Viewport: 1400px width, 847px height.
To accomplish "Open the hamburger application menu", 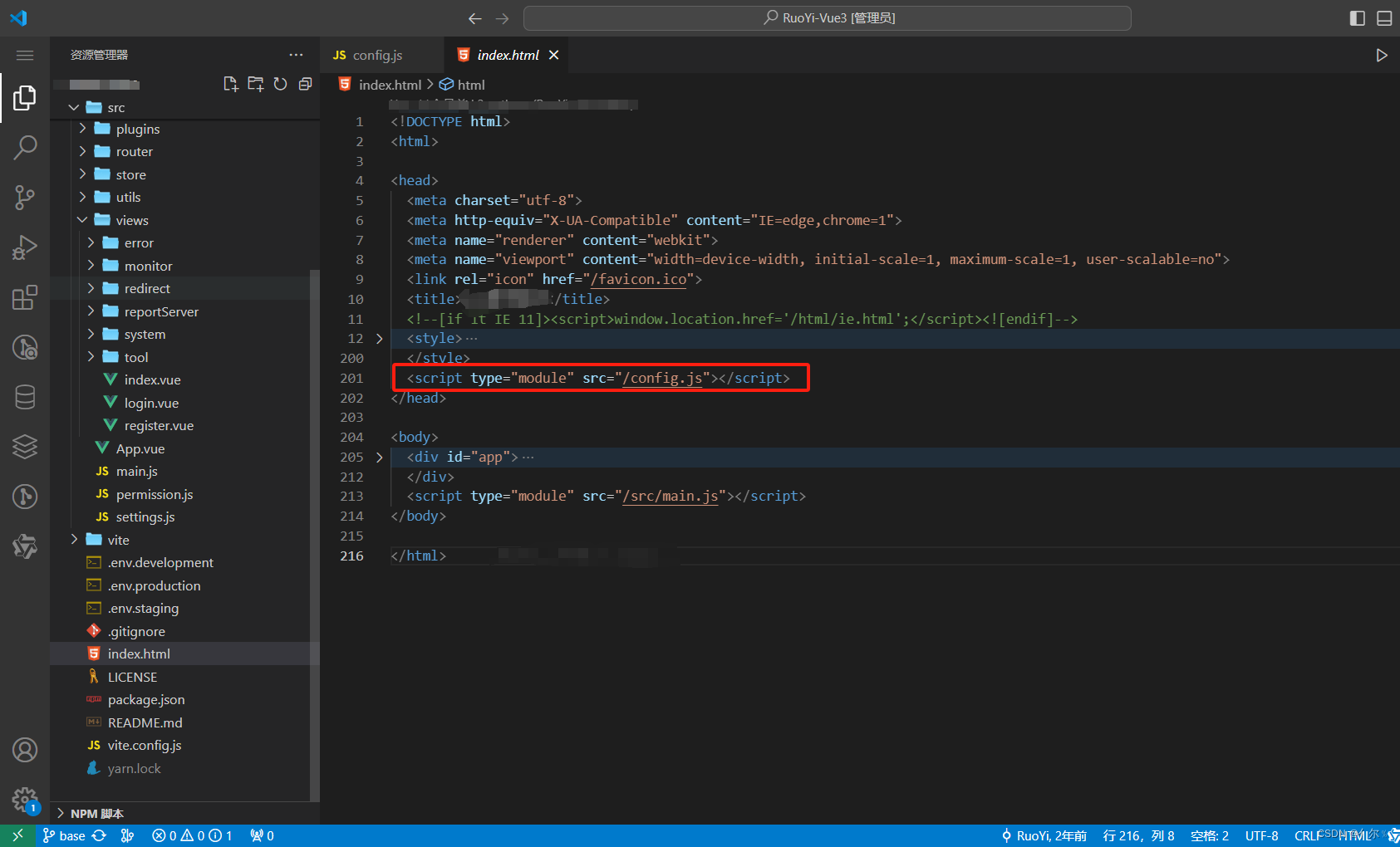I will pos(25,55).
